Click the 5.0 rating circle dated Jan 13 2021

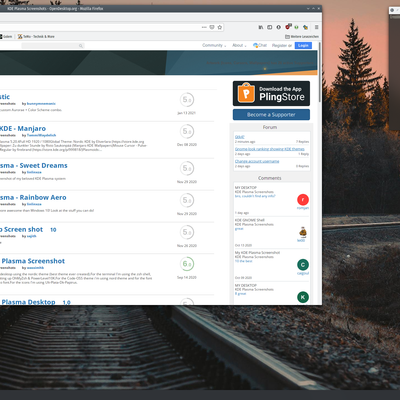point(187,100)
